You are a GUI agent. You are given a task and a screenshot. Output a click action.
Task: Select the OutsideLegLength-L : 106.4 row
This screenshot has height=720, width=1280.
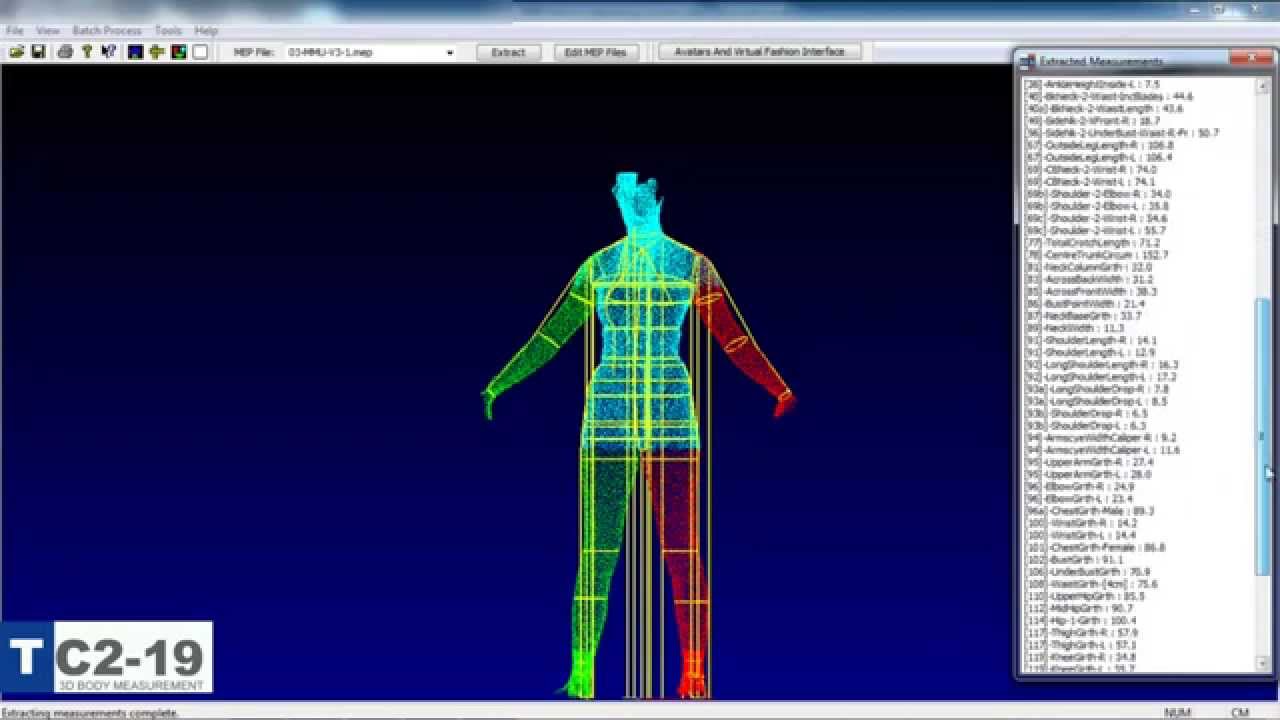pyautogui.click(x=1100, y=157)
